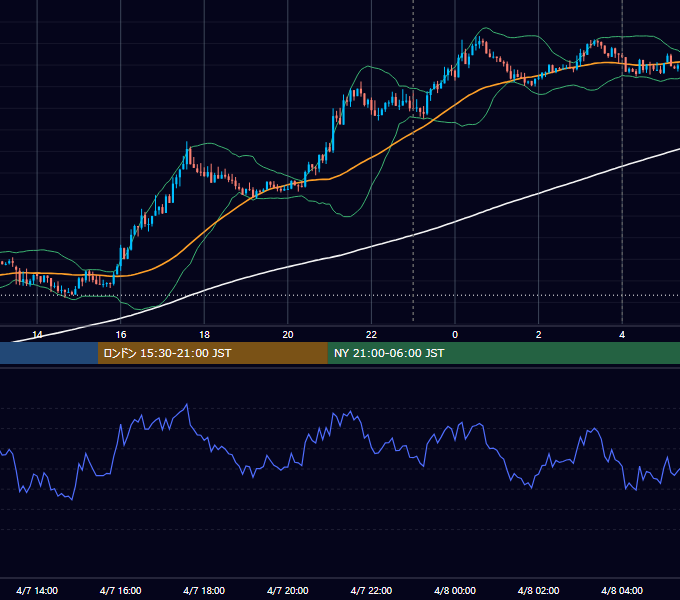The height and width of the screenshot is (600, 680).
Task: Click the 4/7 14:00 time label
Action: point(37,590)
